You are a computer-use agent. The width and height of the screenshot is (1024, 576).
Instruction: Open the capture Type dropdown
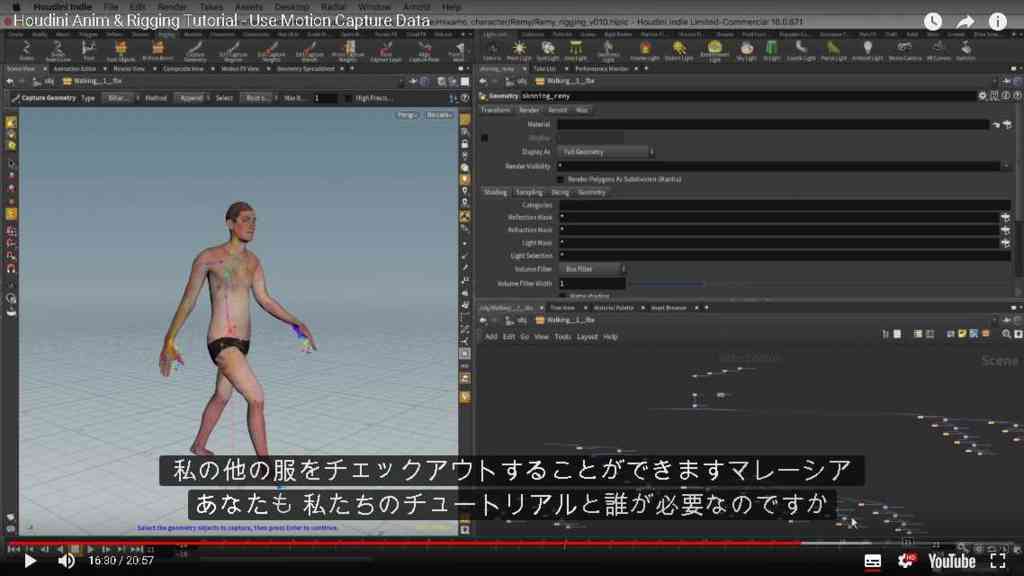click(x=118, y=98)
